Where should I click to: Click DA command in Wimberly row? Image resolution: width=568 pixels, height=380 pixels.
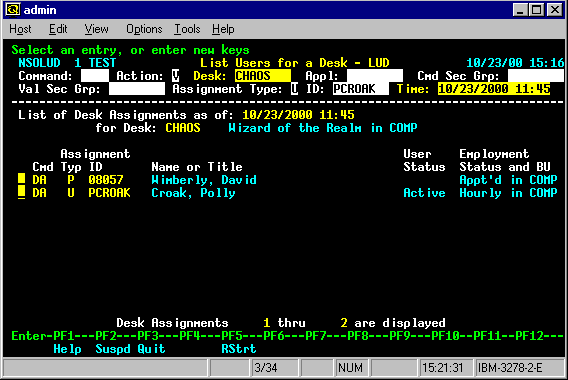coord(39,180)
